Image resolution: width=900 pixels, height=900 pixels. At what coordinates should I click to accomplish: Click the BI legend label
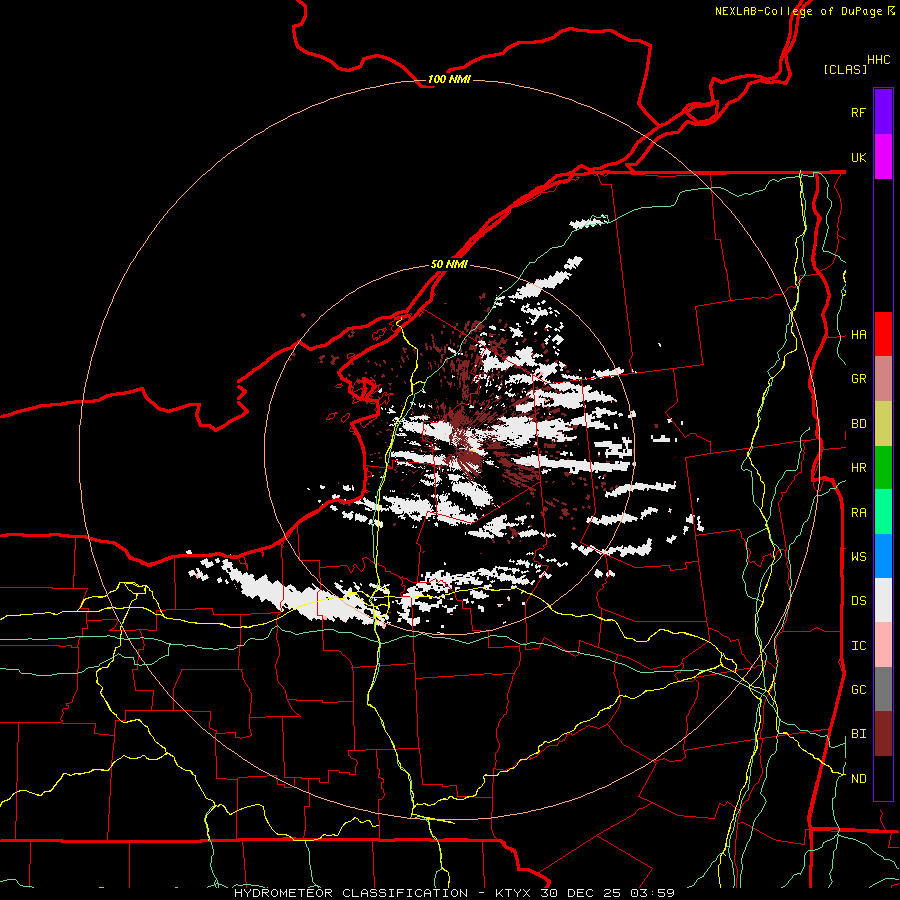click(x=859, y=734)
